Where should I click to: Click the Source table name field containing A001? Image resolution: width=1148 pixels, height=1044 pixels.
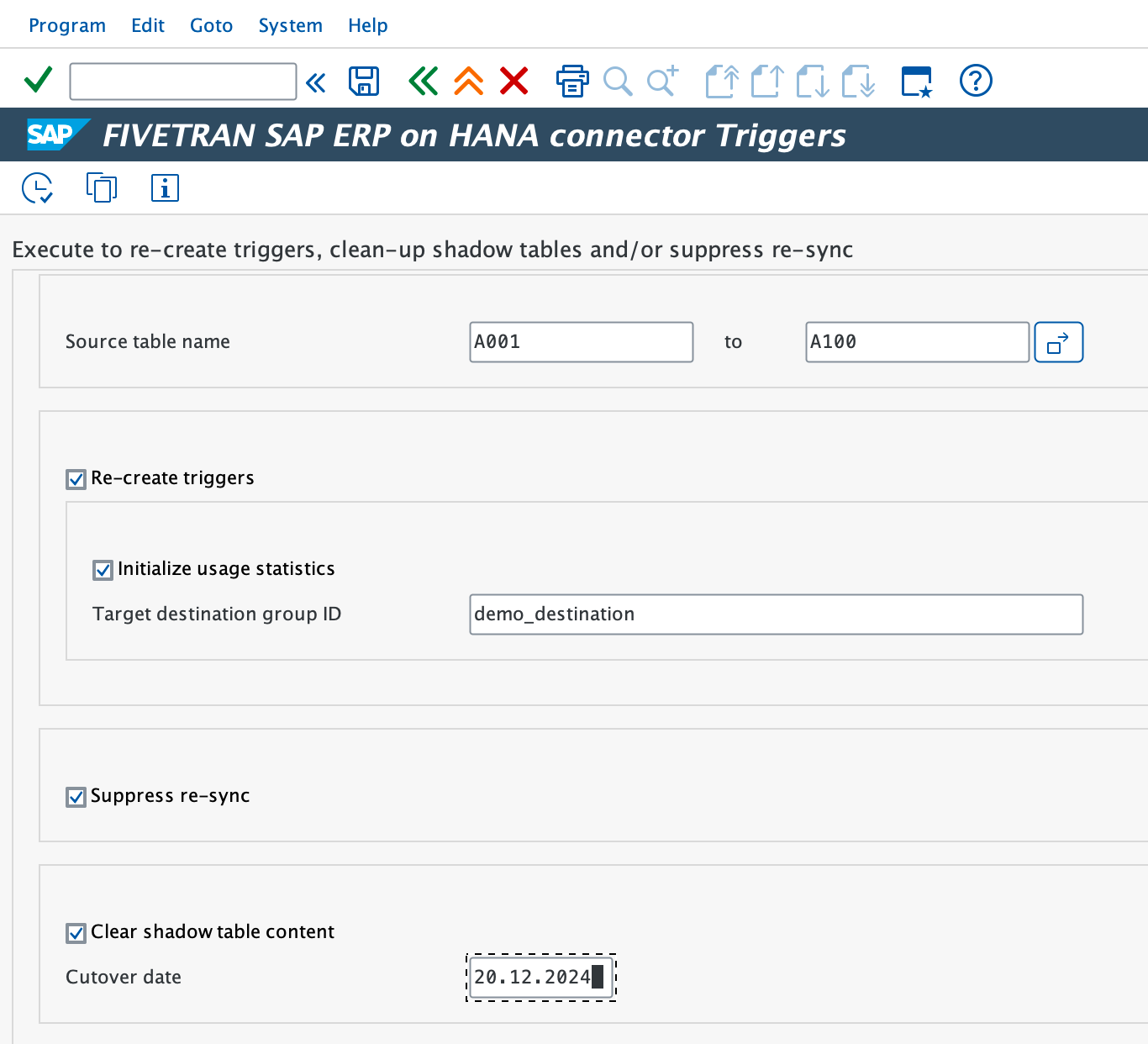click(x=582, y=342)
